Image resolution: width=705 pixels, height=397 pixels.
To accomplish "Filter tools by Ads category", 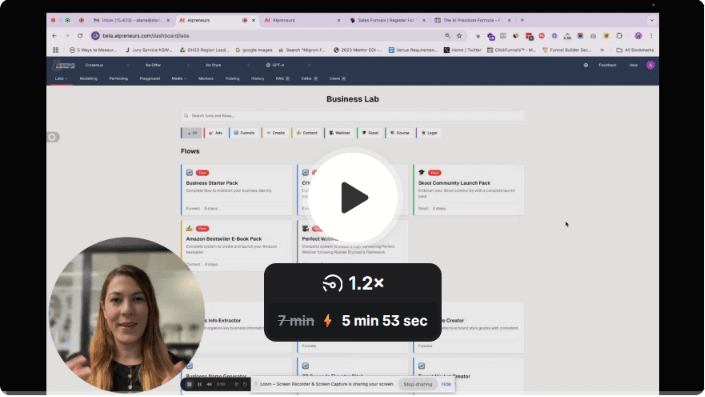I will tap(216, 133).
